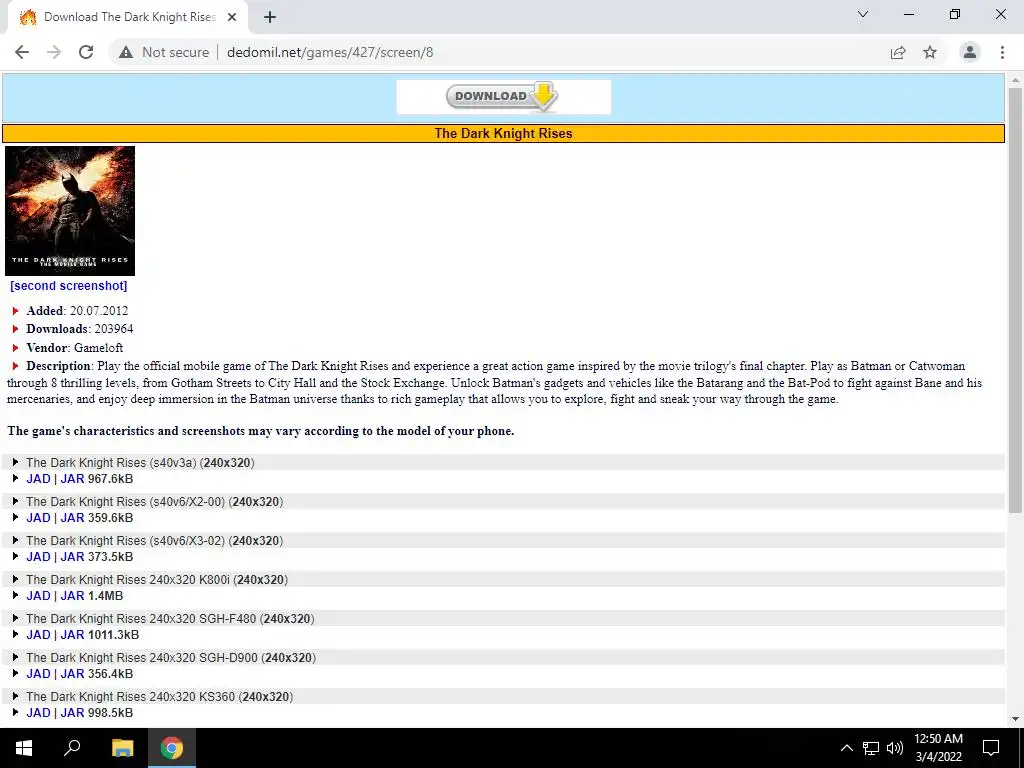Open the Chrome profile avatar
The width and height of the screenshot is (1024, 768).
coord(970,52)
